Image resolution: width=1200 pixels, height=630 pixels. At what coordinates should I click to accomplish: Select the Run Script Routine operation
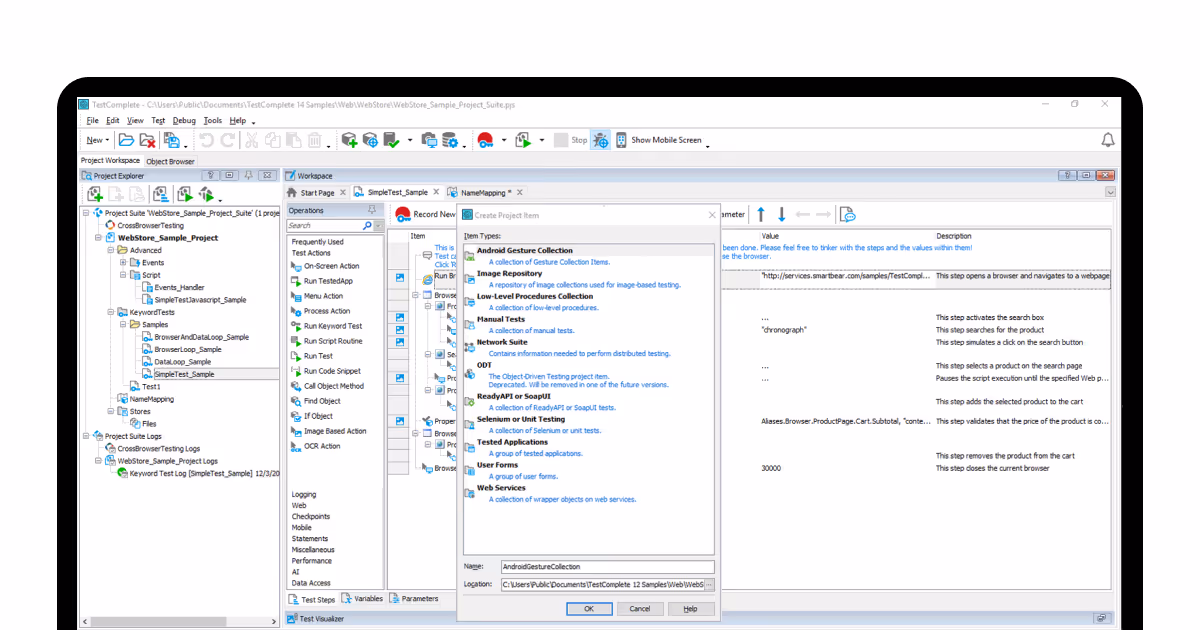[326, 341]
